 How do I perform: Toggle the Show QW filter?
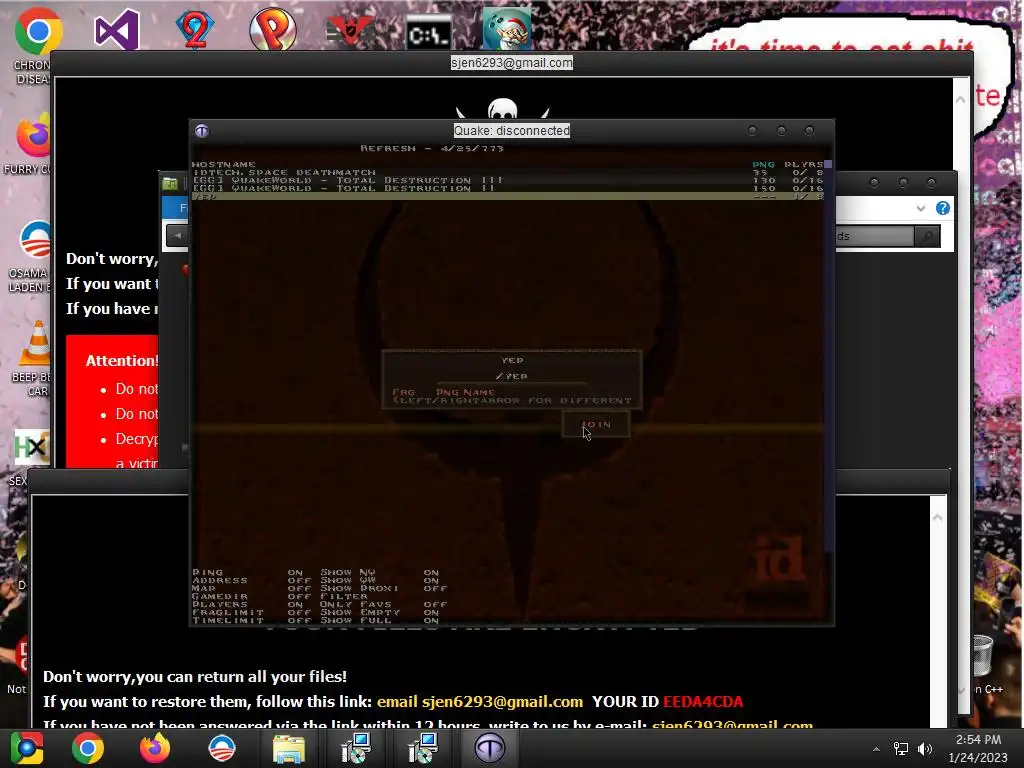pos(379,580)
